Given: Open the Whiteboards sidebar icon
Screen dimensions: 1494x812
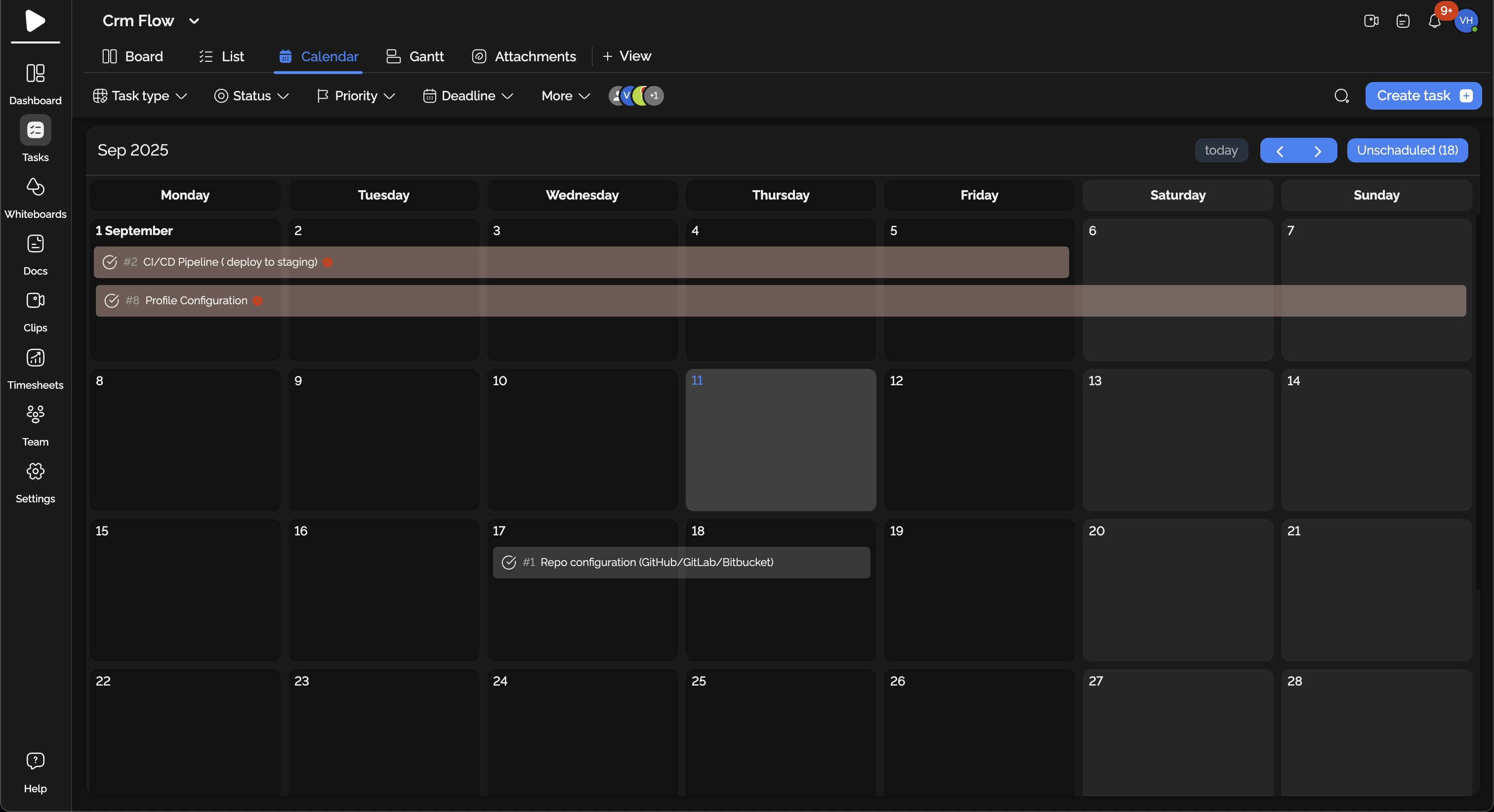Looking at the screenshot, I should click(x=36, y=187).
